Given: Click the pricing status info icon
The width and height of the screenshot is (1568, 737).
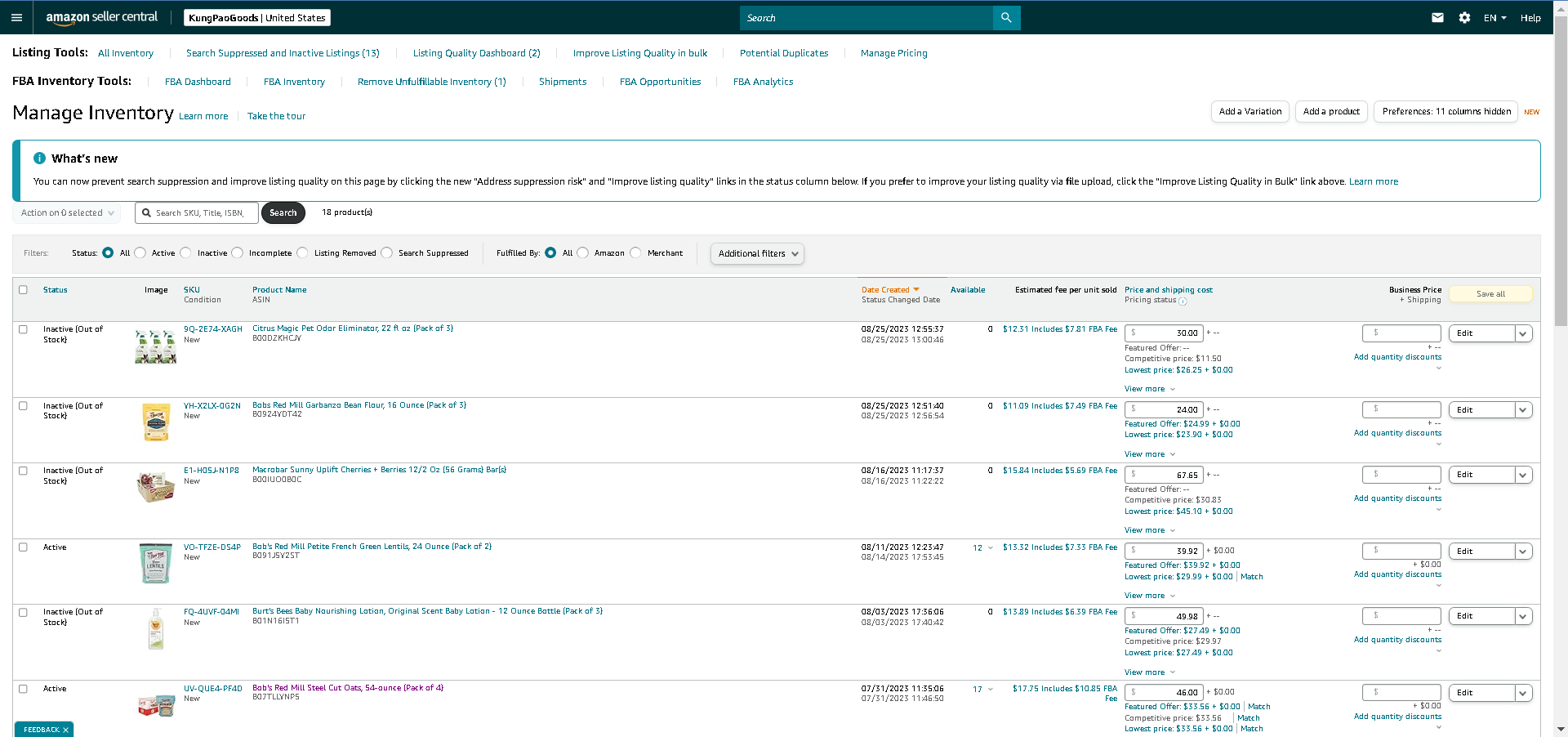Looking at the screenshot, I should point(1183,301).
